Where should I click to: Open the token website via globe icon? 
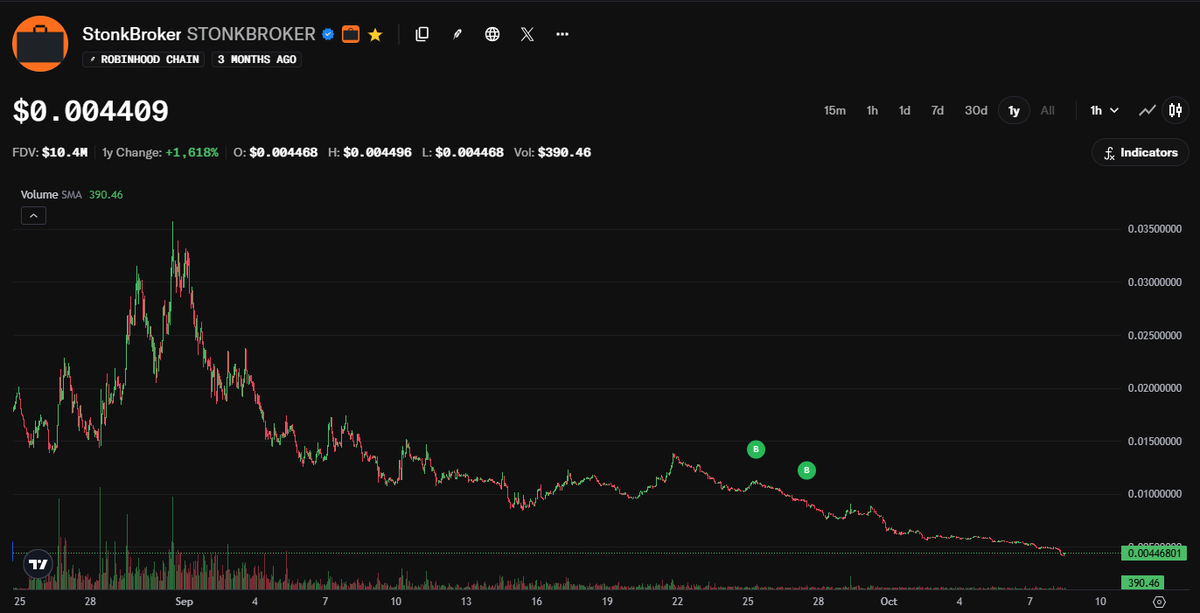[x=492, y=34]
